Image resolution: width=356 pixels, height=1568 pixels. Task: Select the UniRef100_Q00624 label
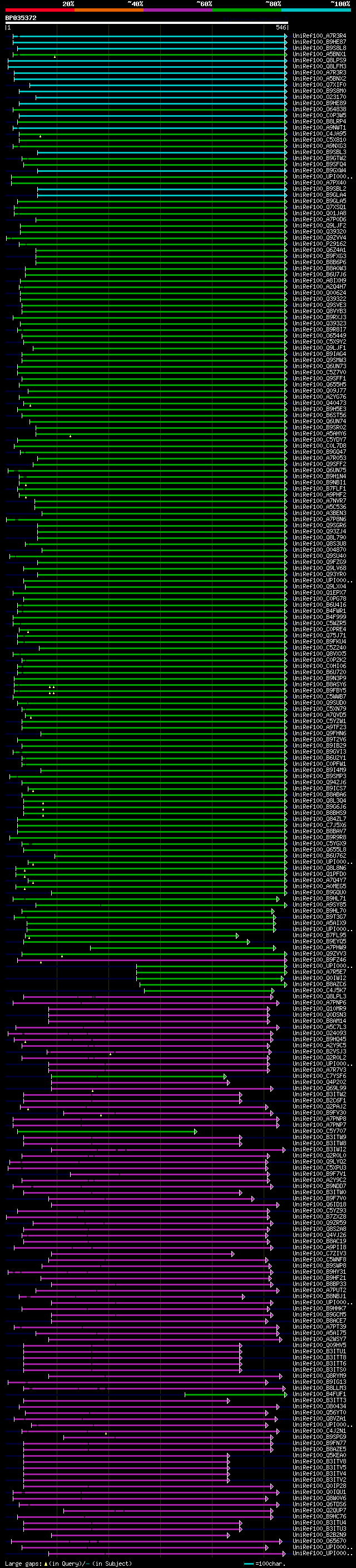(x=319, y=293)
